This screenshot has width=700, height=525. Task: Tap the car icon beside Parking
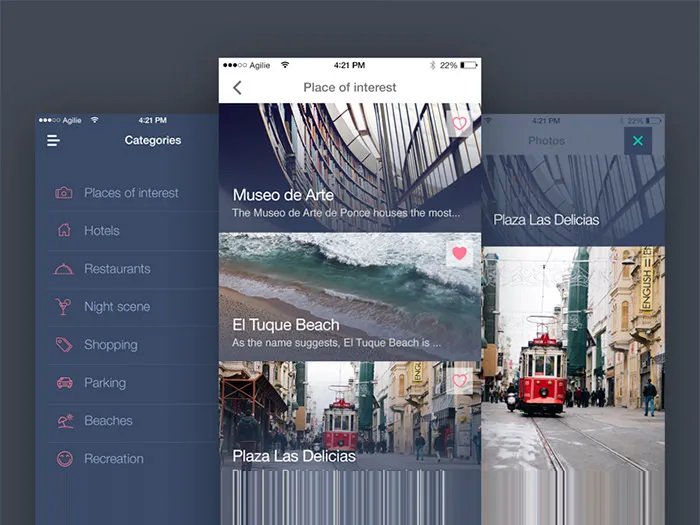(64, 383)
